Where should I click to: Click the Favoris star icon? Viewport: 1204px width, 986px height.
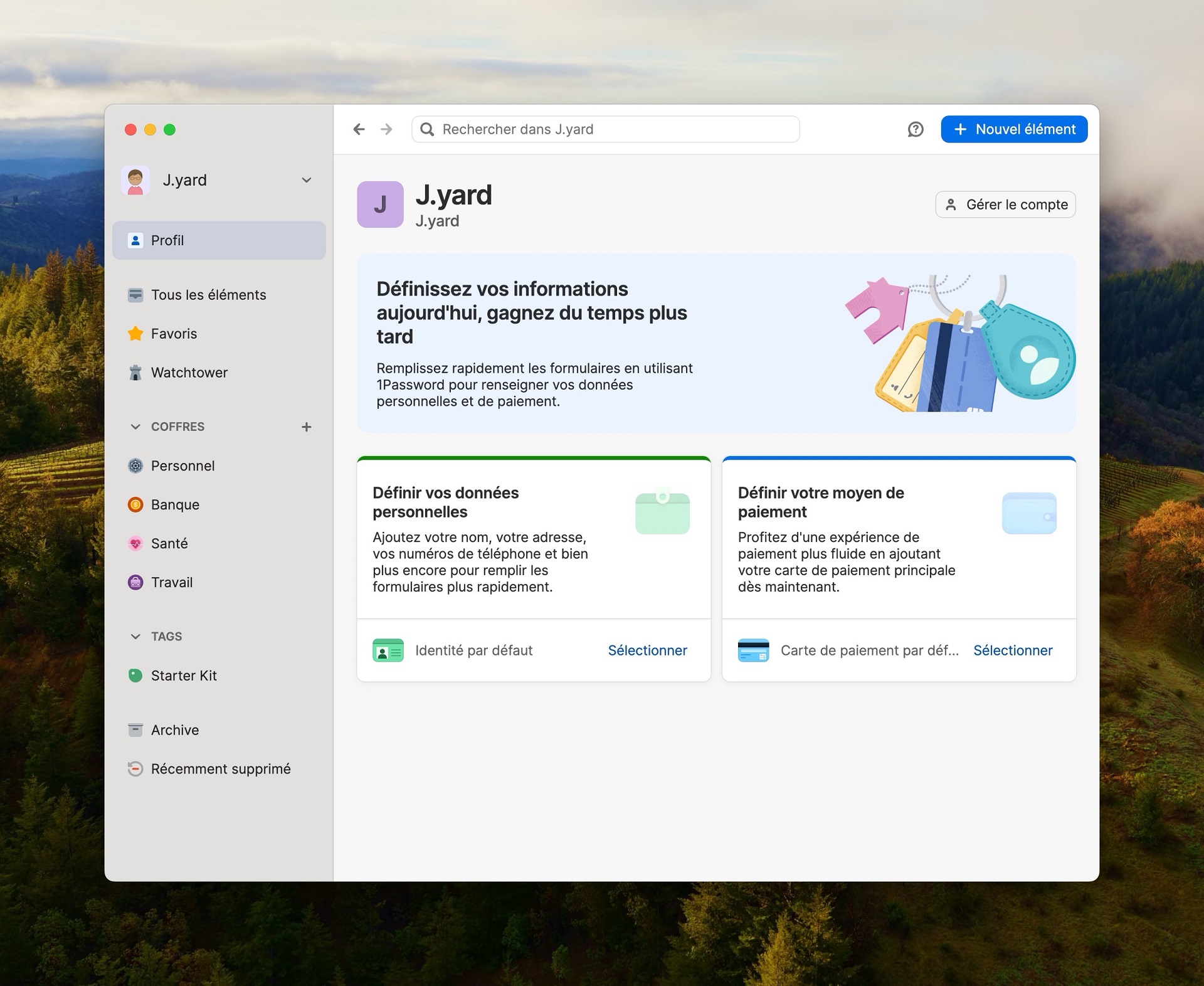[x=135, y=334]
